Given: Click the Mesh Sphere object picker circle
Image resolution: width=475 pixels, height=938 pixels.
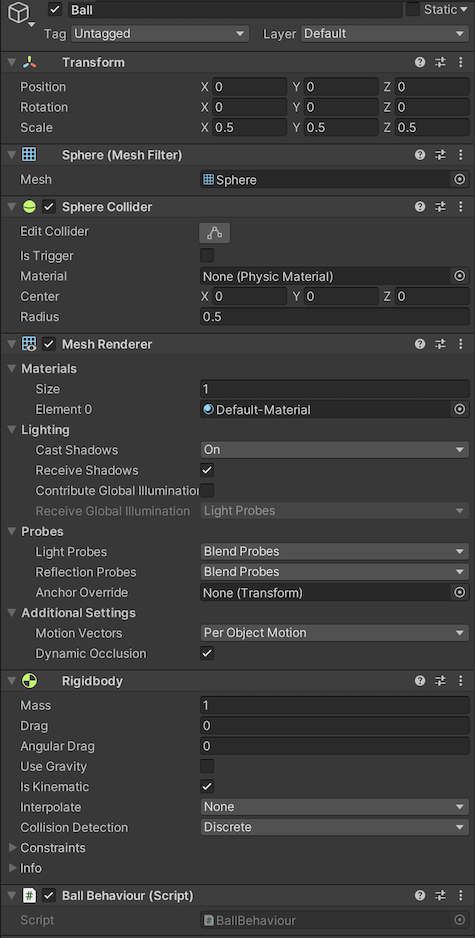Looking at the screenshot, I should click(x=459, y=179).
